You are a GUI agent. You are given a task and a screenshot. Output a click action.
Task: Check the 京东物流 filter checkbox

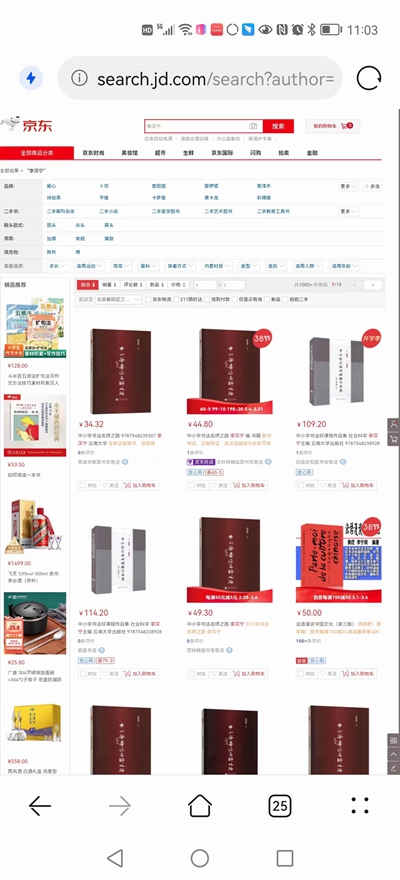point(149,299)
